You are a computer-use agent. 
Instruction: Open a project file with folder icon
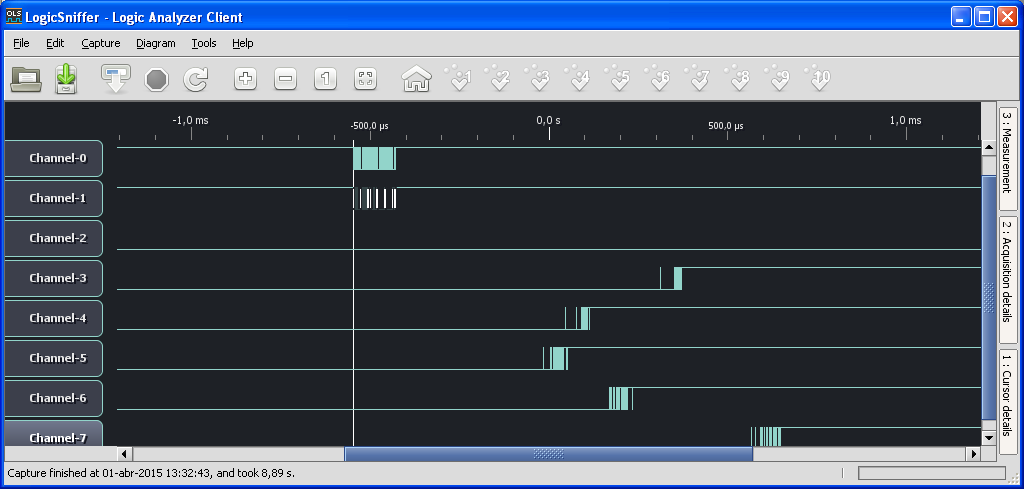tap(25, 79)
